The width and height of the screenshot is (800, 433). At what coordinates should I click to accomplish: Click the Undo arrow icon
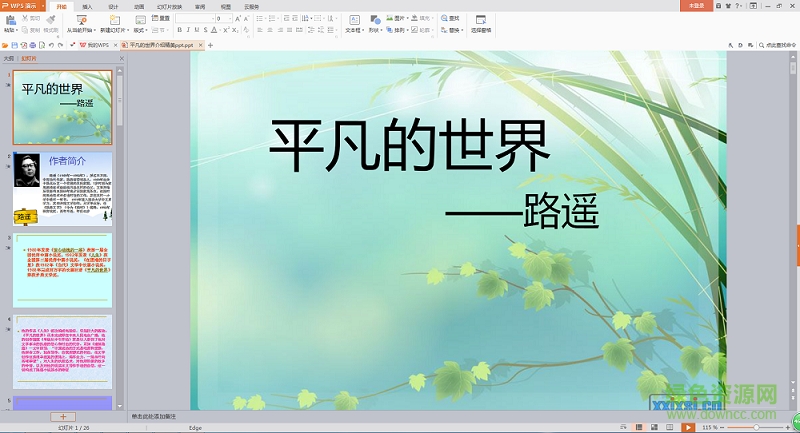(51, 45)
